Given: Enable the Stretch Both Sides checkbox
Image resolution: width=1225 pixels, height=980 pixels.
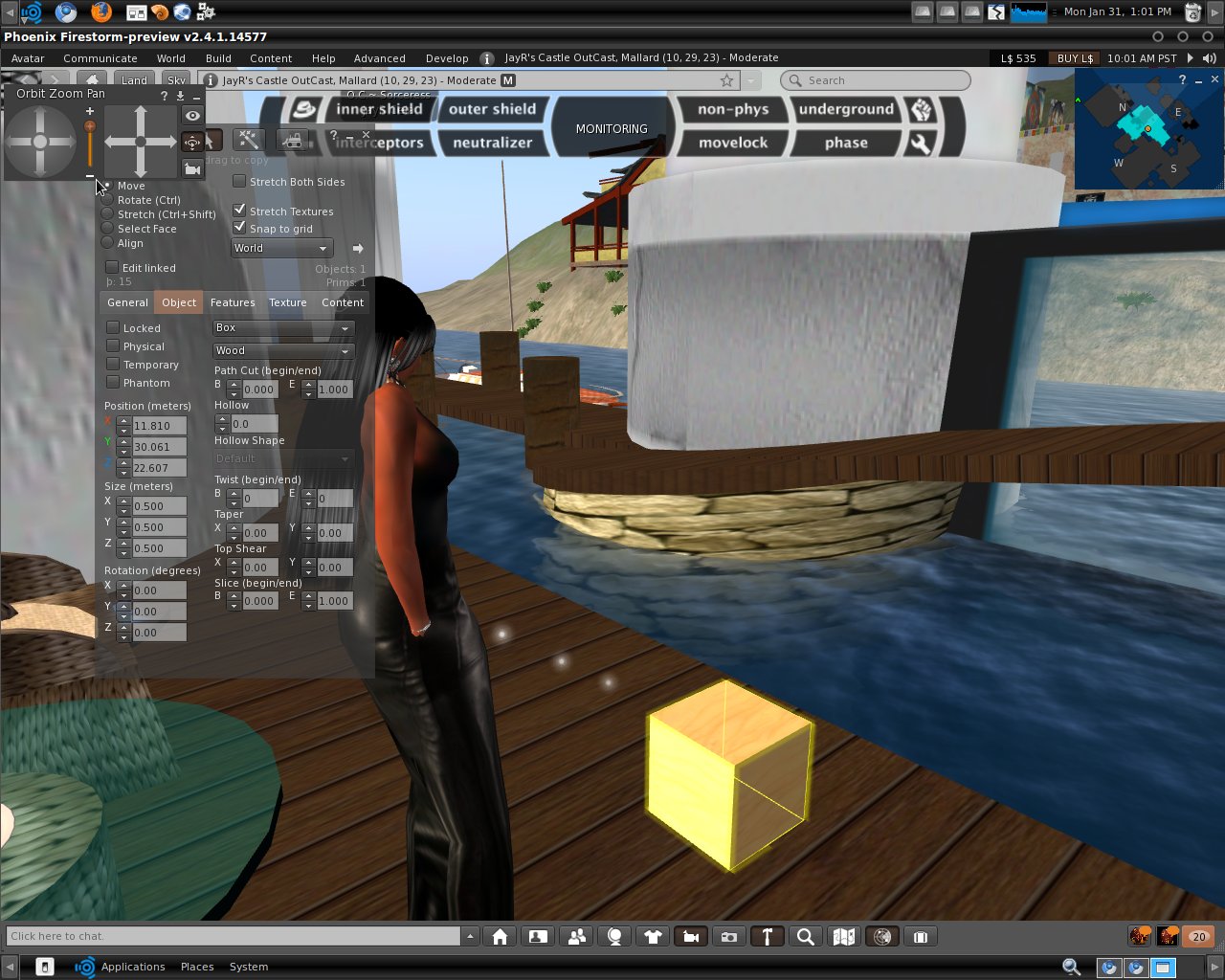Looking at the screenshot, I should click(x=239, y=182).
